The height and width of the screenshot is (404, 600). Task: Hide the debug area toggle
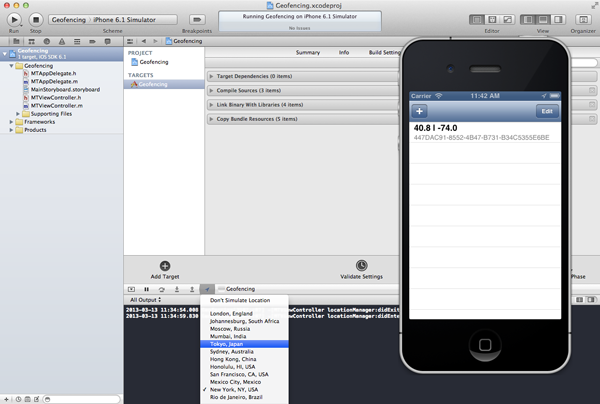click(131, 289)
